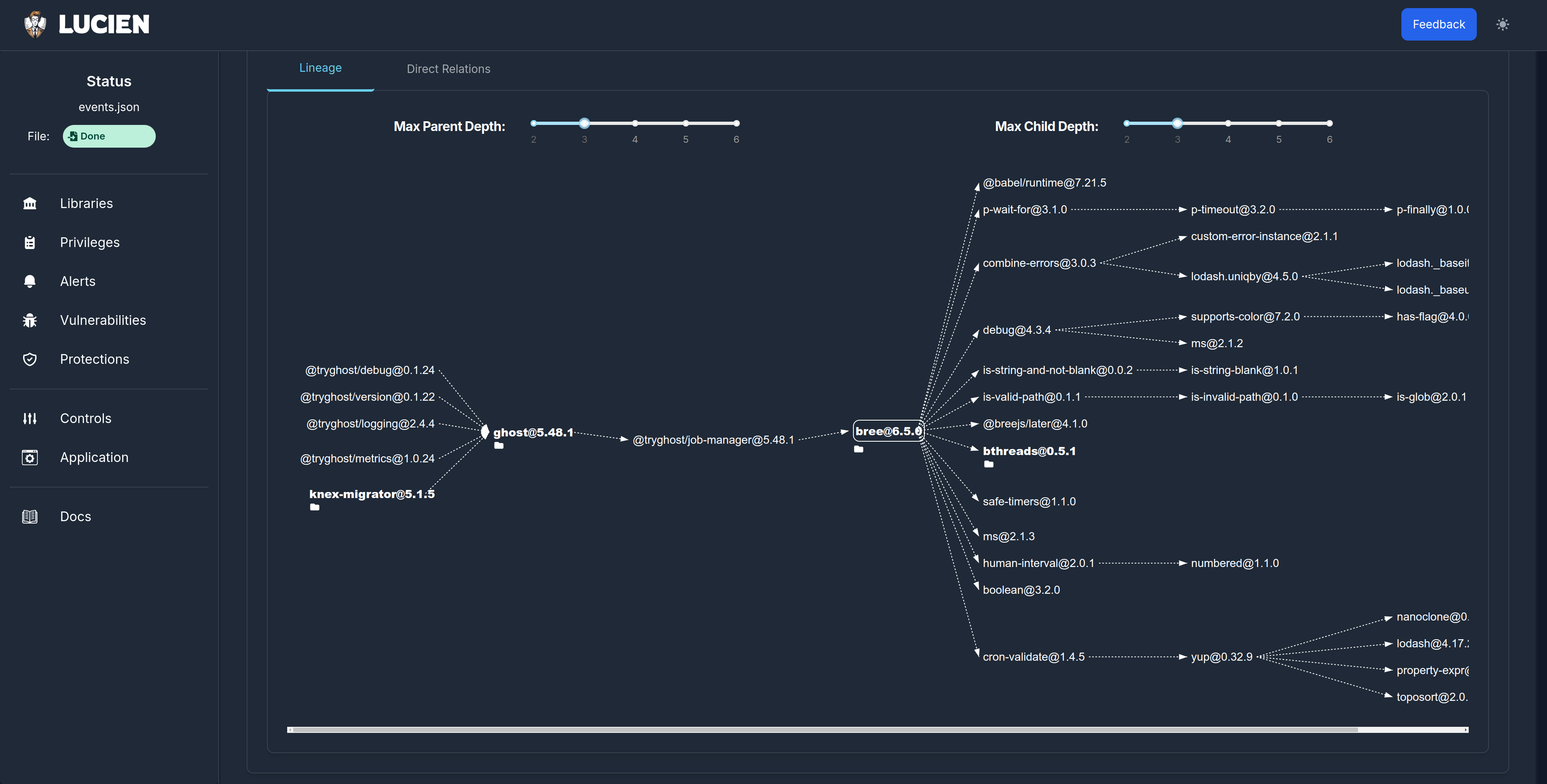Image resolution: width=1547 pixels, height=784 pixels.
Task: Click folder icon under bthreads@0.5.1
Action: click(988, 464)
